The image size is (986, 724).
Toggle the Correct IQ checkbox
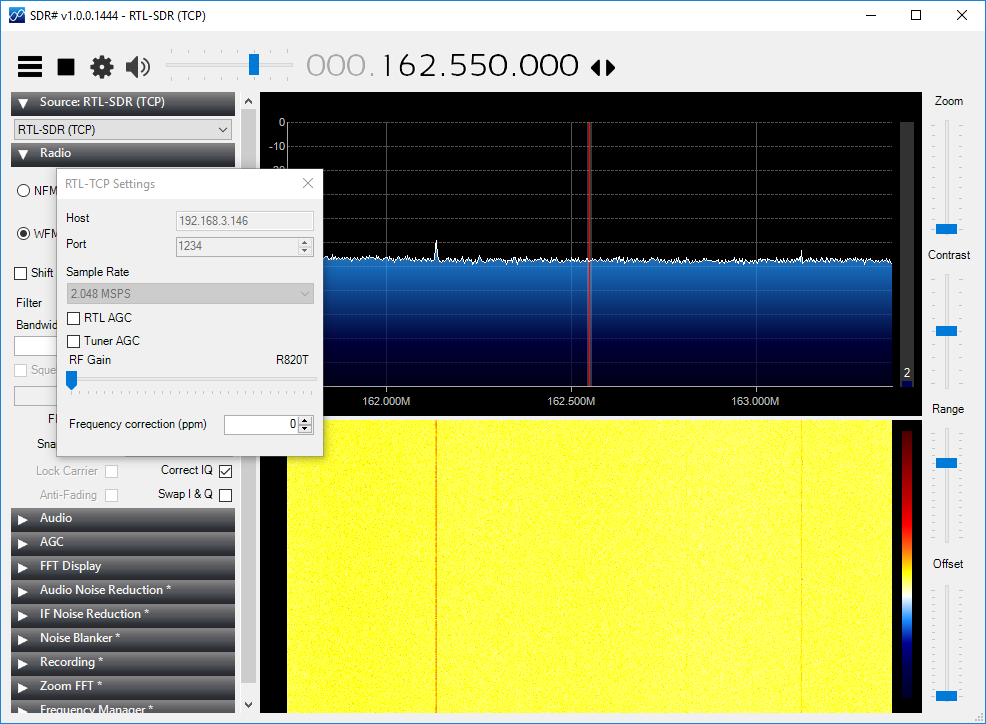pyautogui.click(x=226, y=471)
